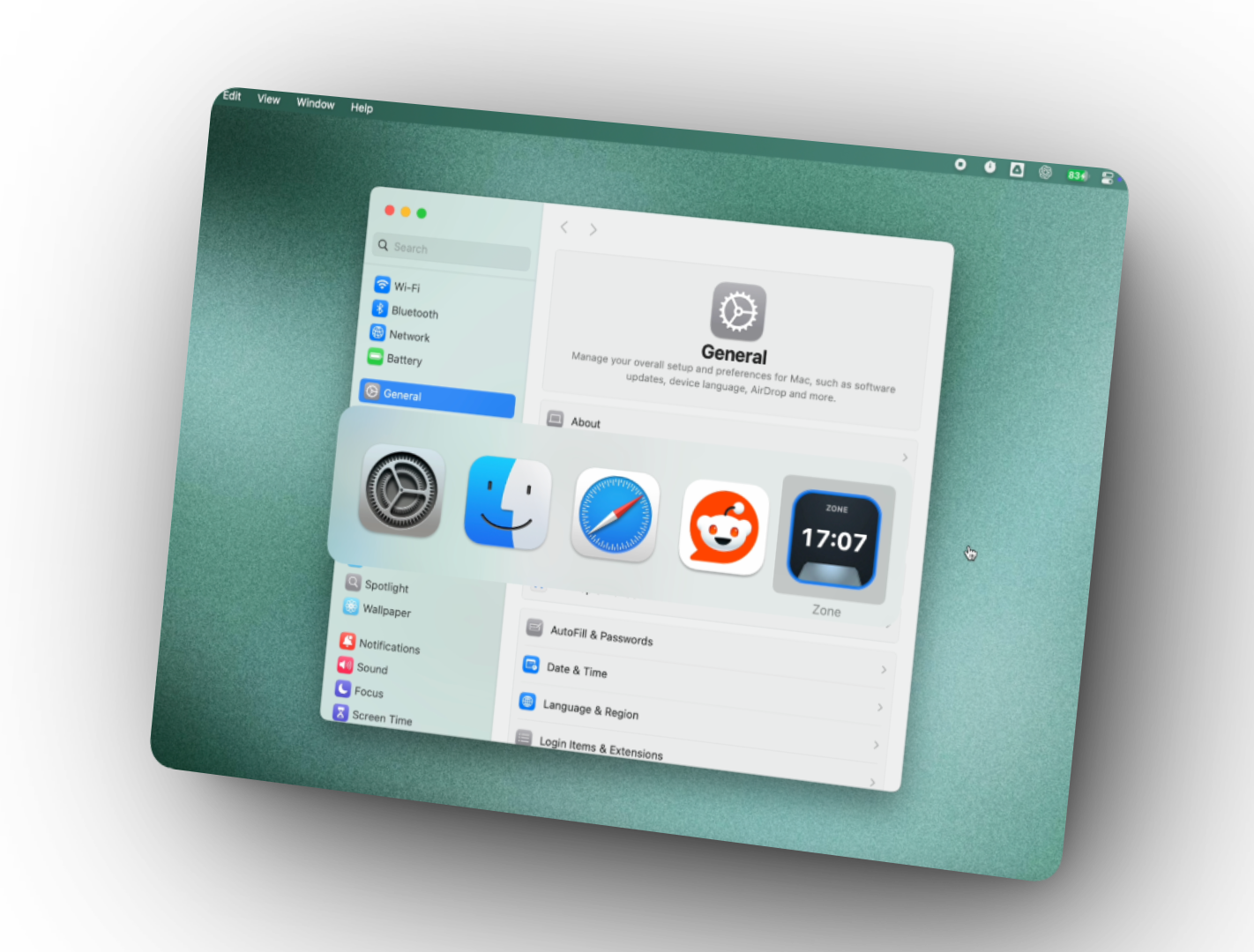Open Notifications settings in sidebar
Viewport: 1254px width, 952px height.
tap(380, 644)
